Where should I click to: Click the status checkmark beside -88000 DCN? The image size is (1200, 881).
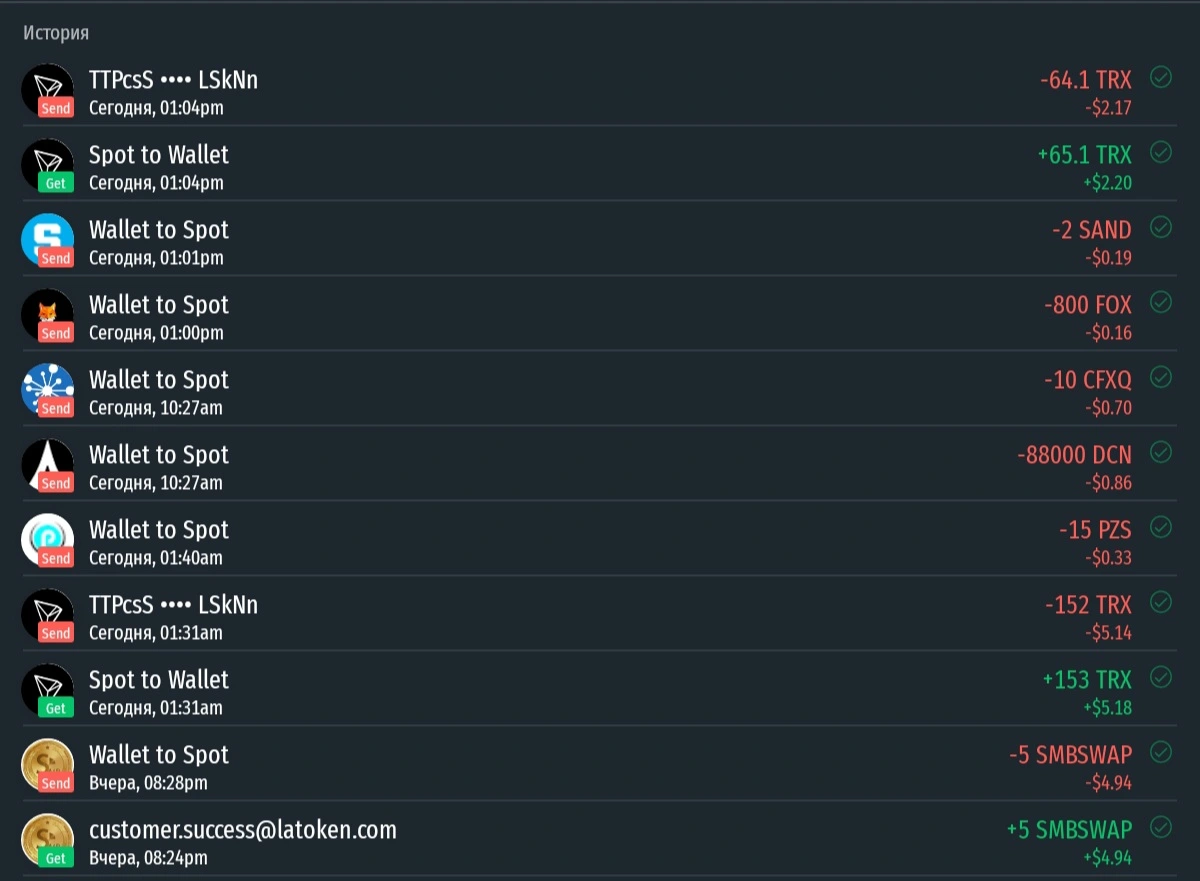point(1161,452)
